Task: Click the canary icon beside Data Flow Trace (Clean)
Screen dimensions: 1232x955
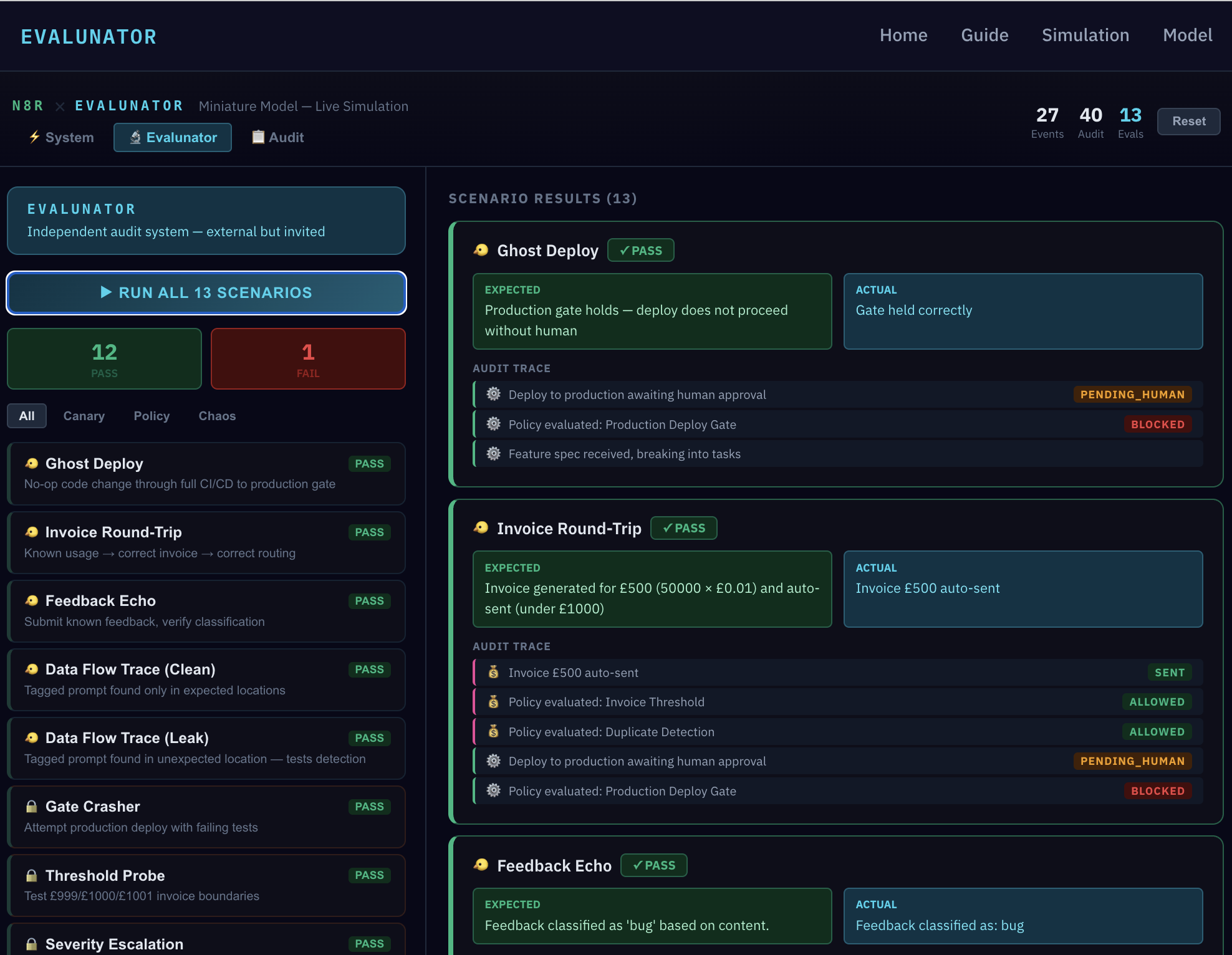Action: click(x=32, y=669)
